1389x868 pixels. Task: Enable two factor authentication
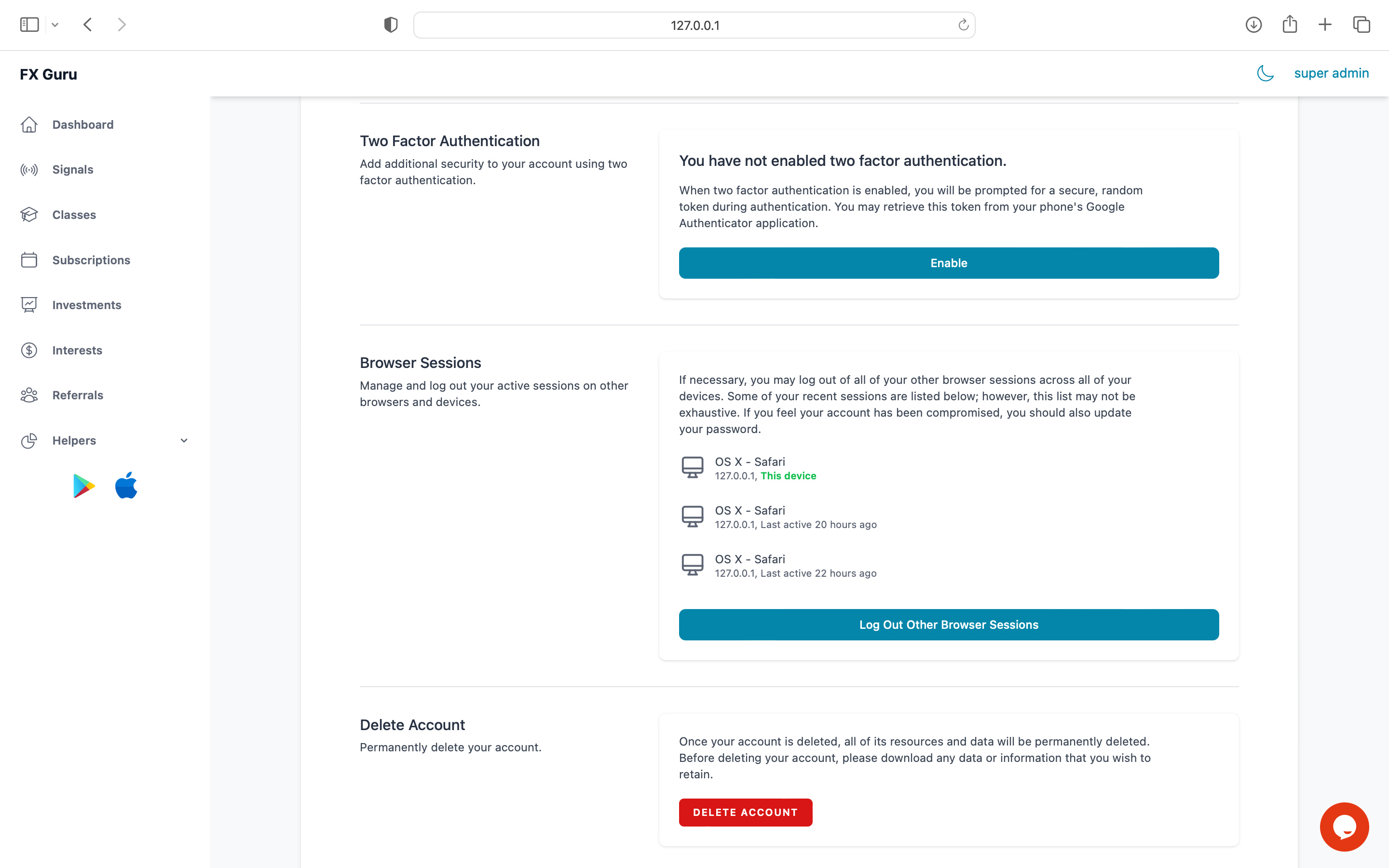tap(948, 263)
